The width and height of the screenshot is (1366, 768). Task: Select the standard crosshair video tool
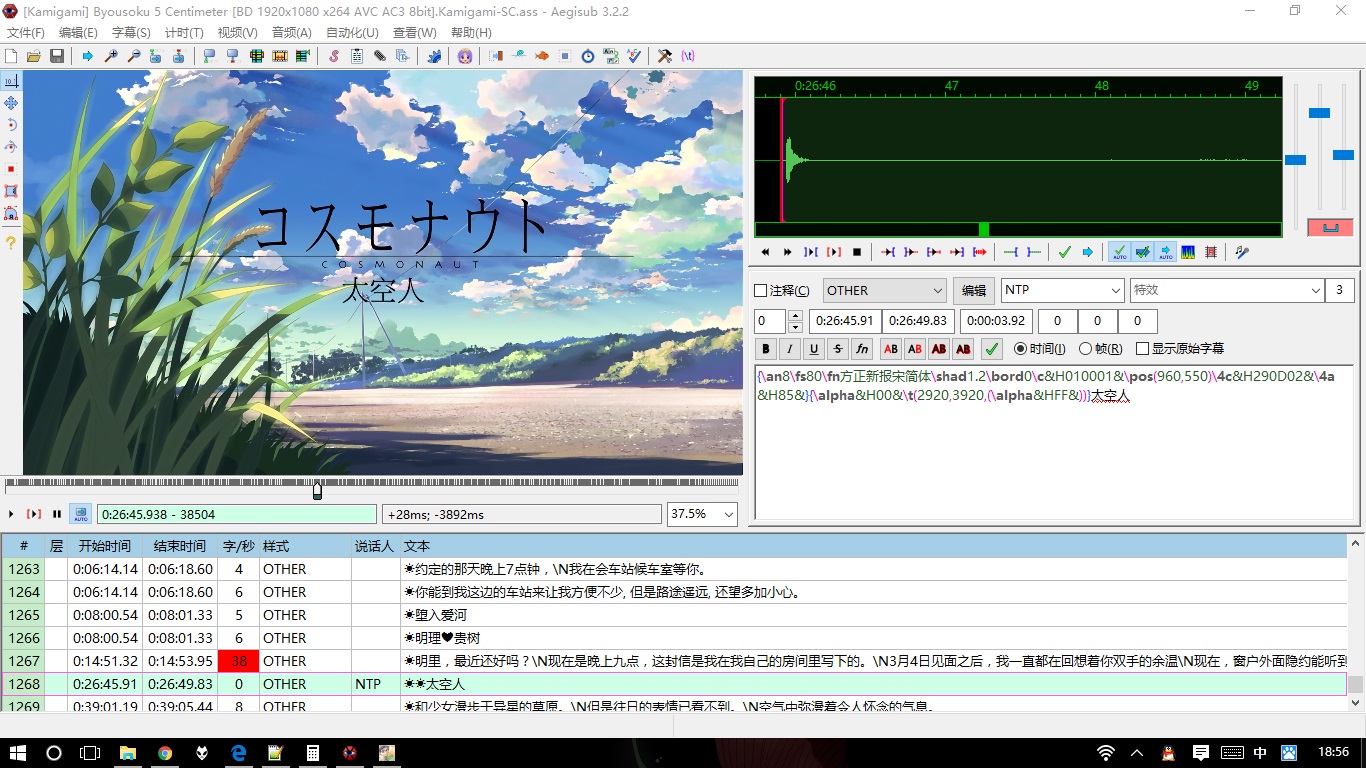[11, 81]
